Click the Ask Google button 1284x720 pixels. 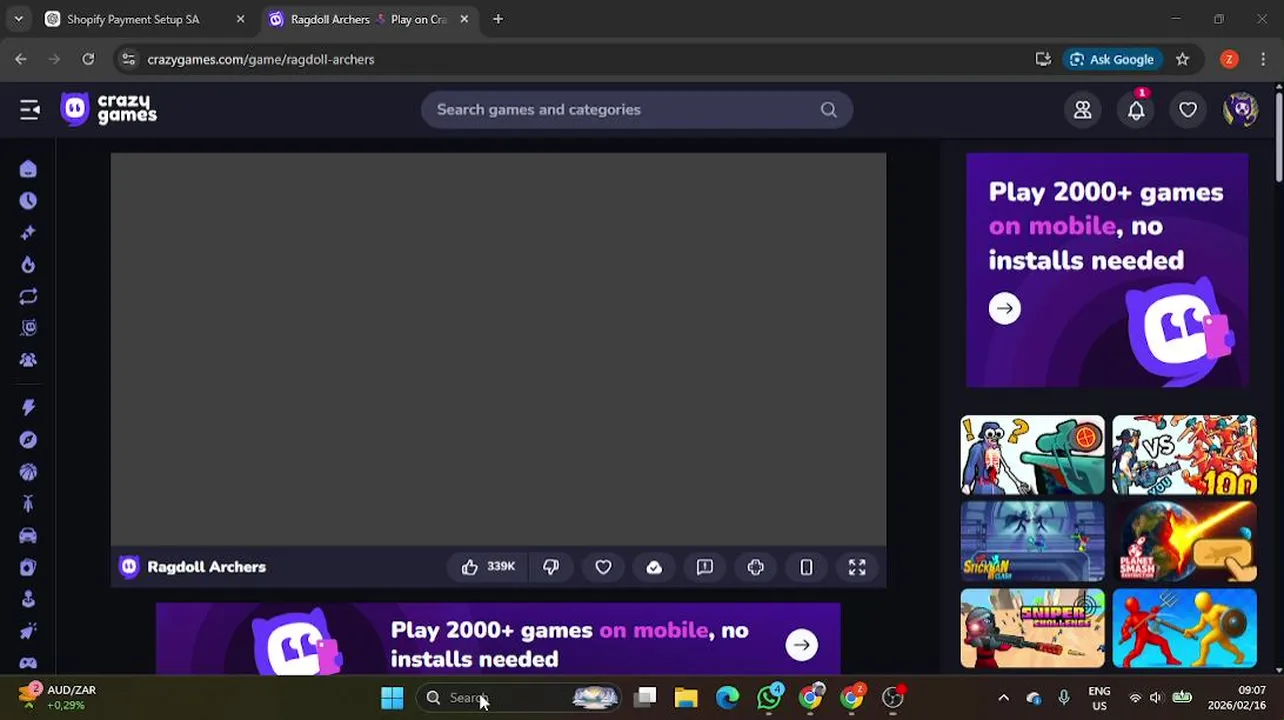pos(1111,59)
